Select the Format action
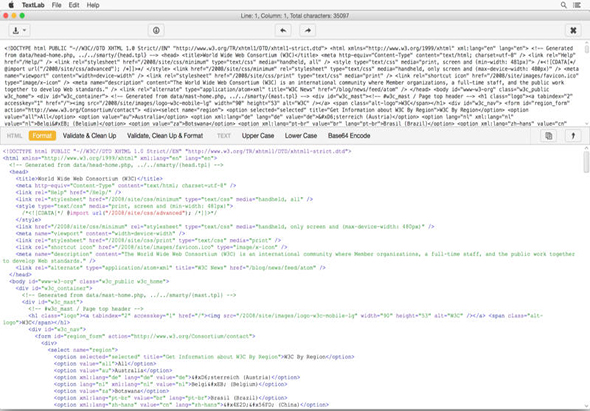The width and height of the screenshot is (590, 411). click(42, 136)
